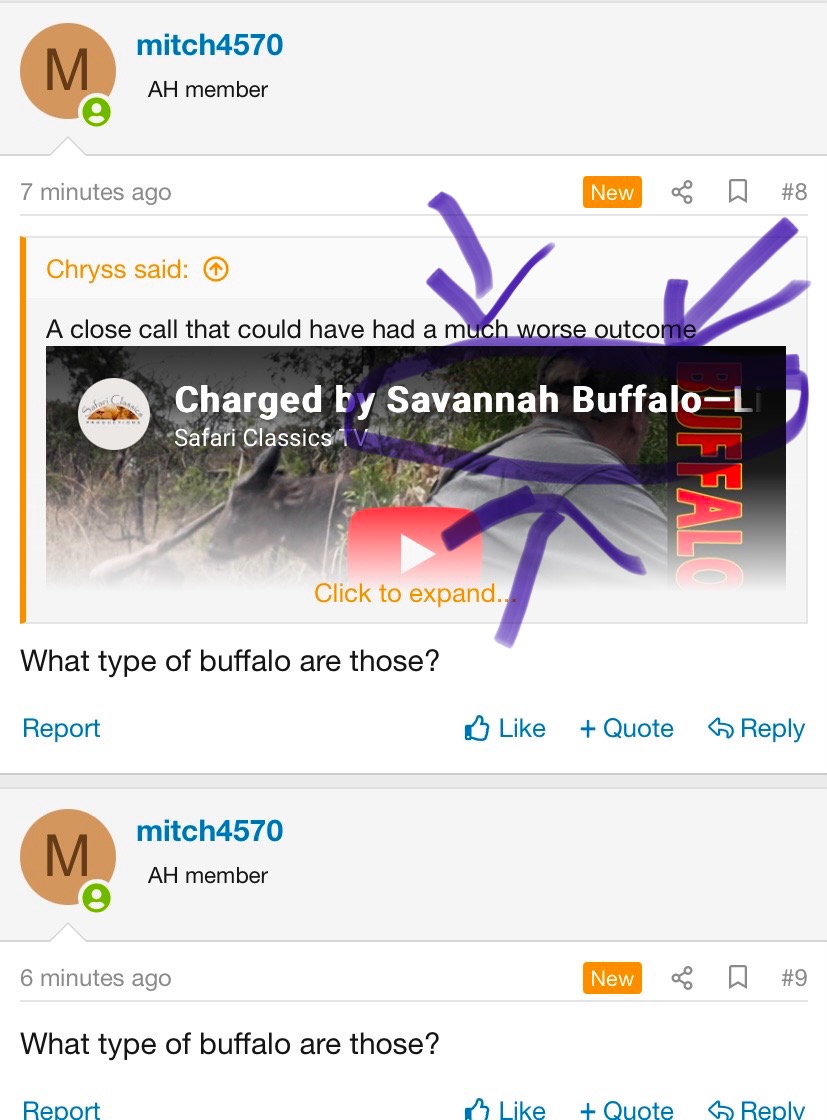Open mitch4570 profile name on post #8
Viewport: 827px width, 1120px height.
[210, 45]
